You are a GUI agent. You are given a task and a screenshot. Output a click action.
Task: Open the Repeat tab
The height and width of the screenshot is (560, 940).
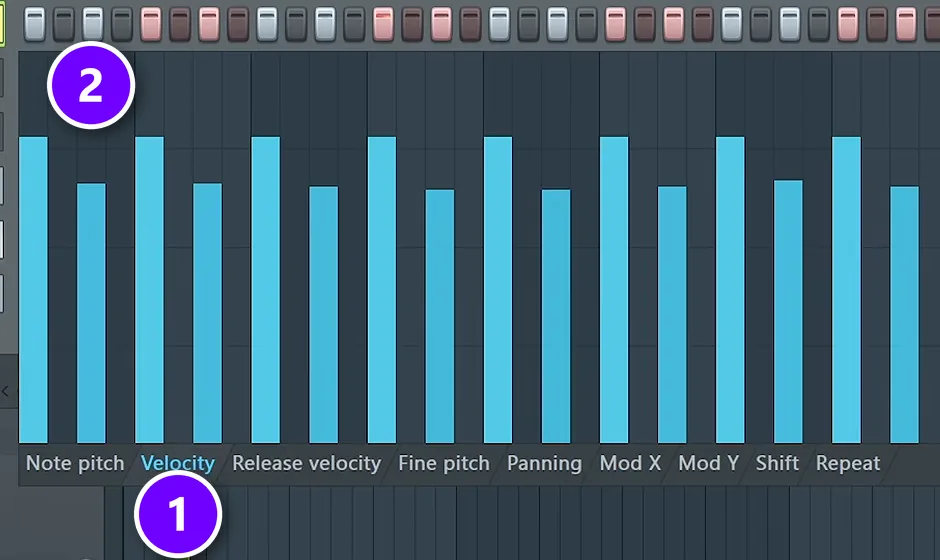848,463
